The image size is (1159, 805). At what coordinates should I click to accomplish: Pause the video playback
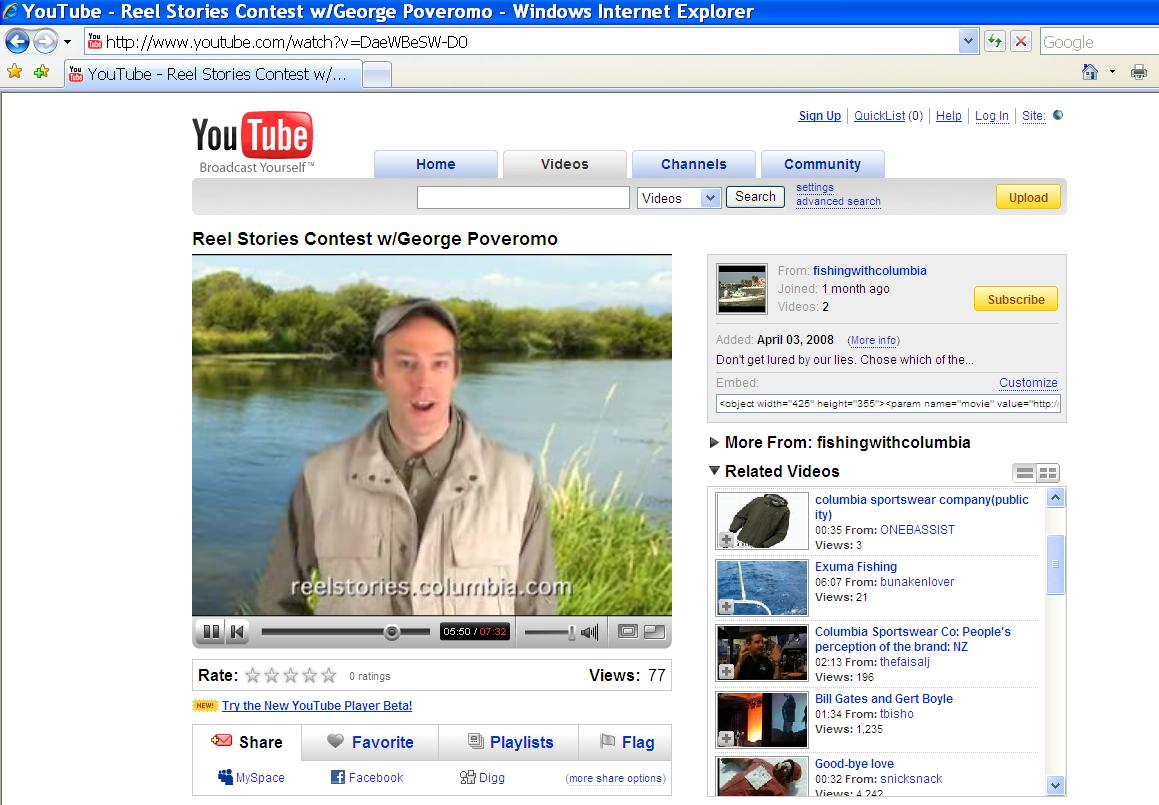(211, 631)
